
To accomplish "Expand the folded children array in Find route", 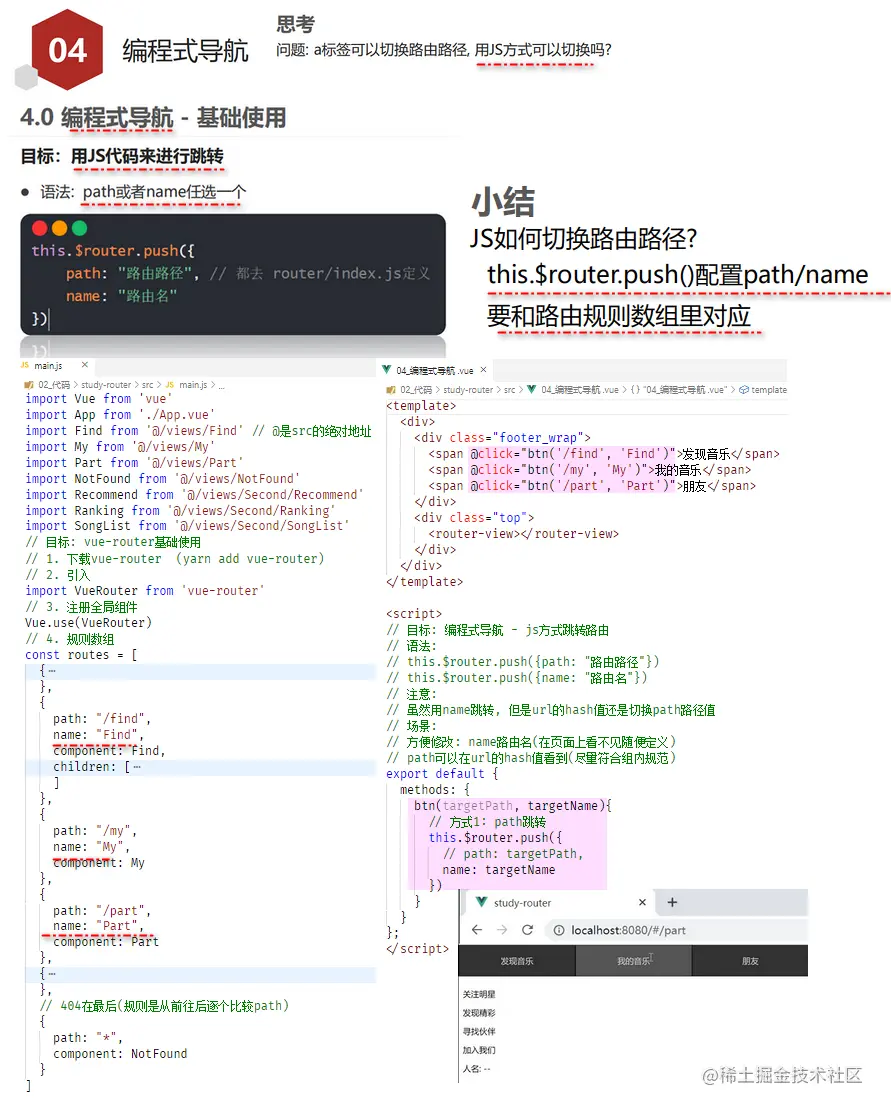I will [x=136, y=767].
